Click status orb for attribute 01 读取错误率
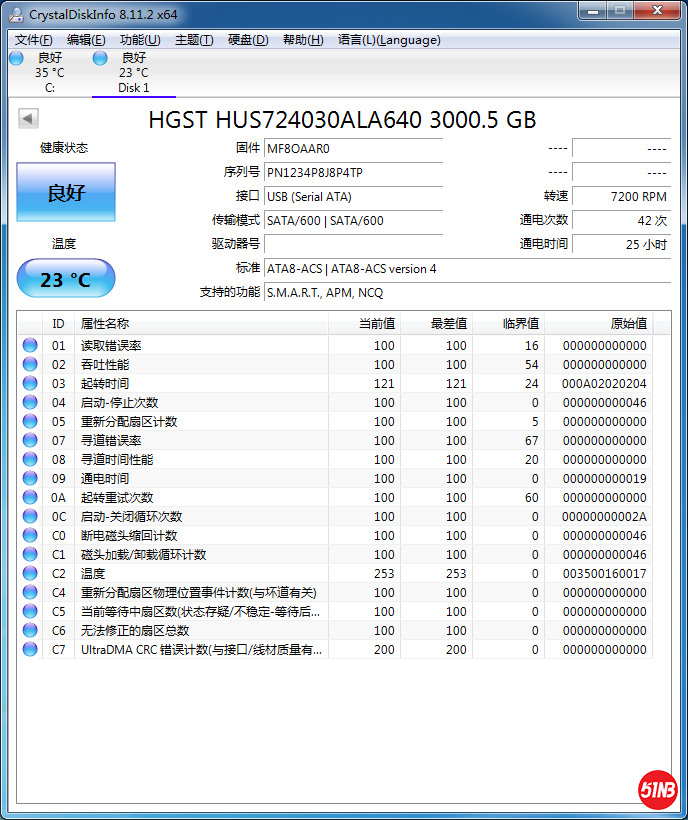 pos(30,346)
